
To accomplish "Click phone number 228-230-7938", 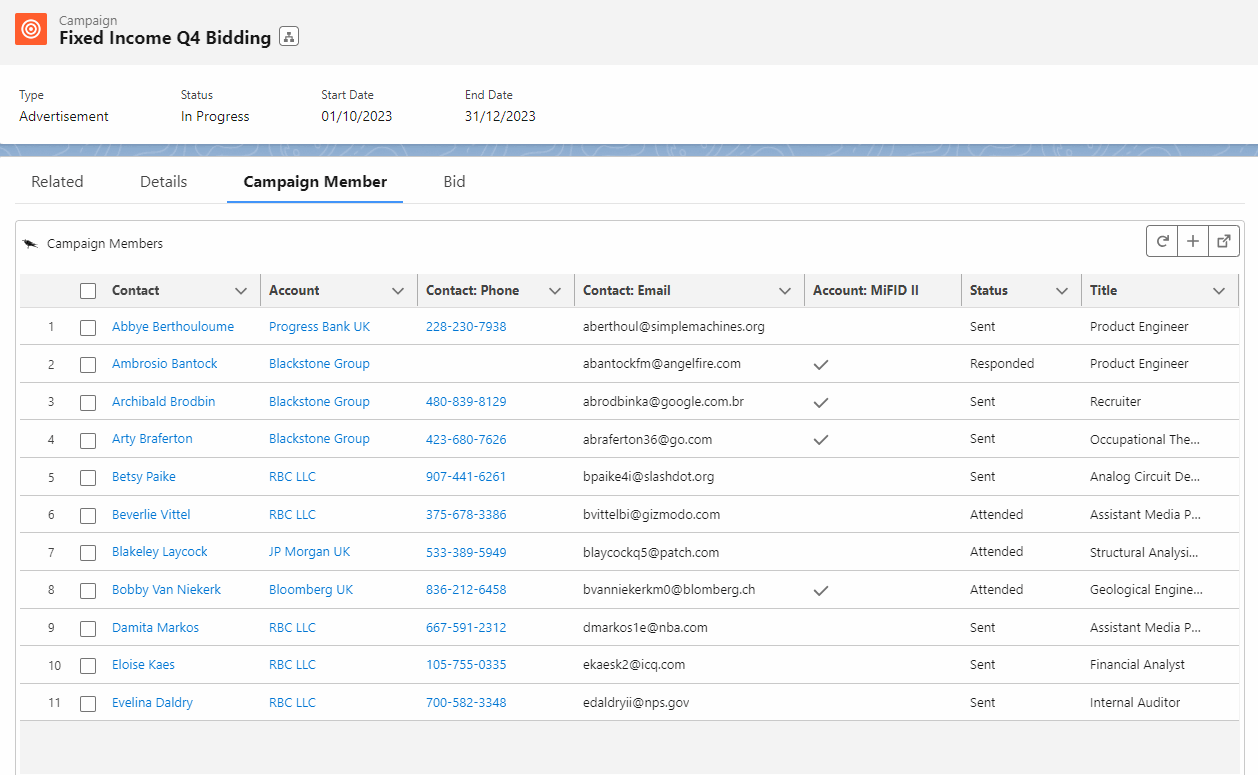I will [x=466, y=326].
